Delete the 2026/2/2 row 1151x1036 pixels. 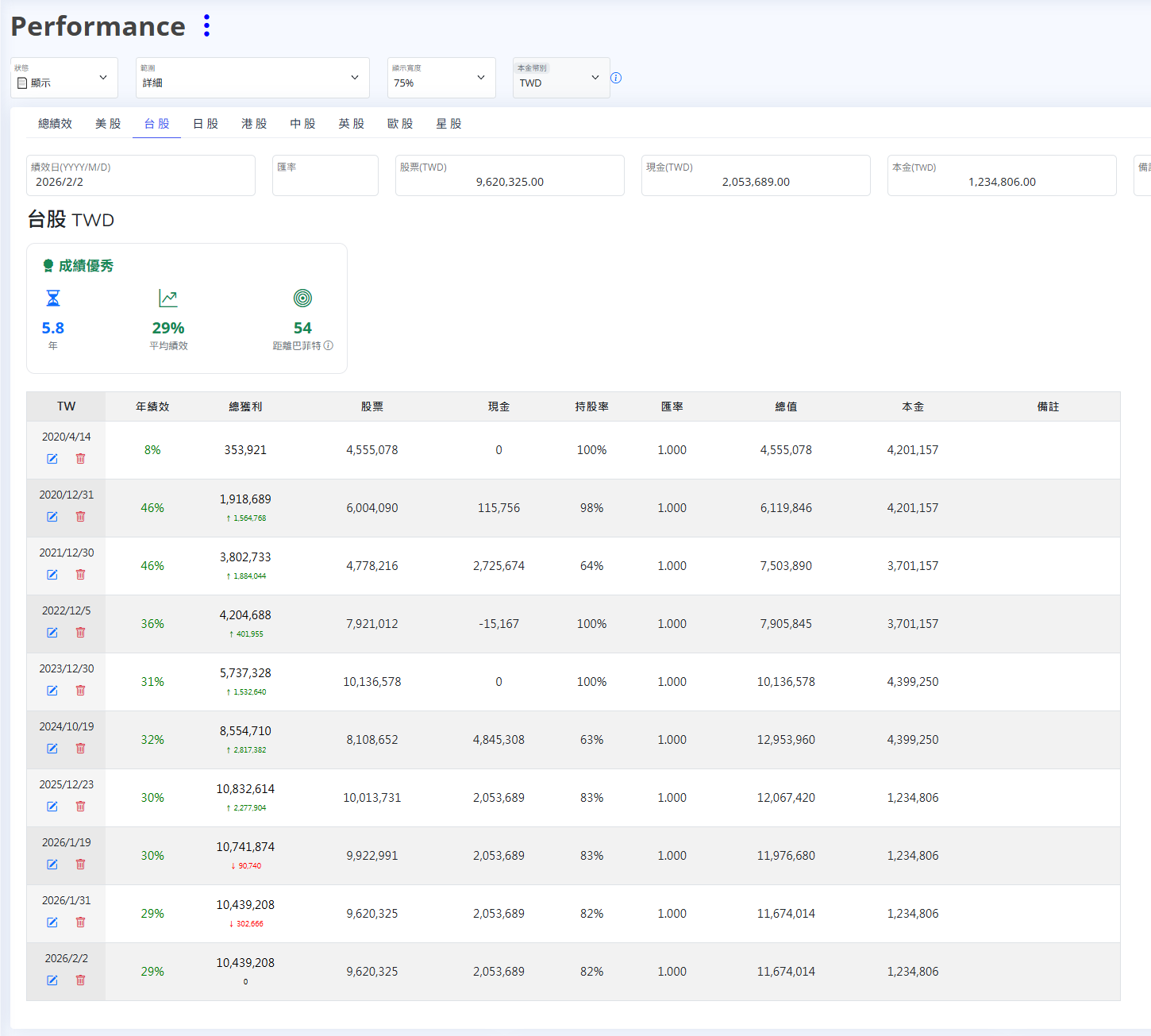pos(80,980)
